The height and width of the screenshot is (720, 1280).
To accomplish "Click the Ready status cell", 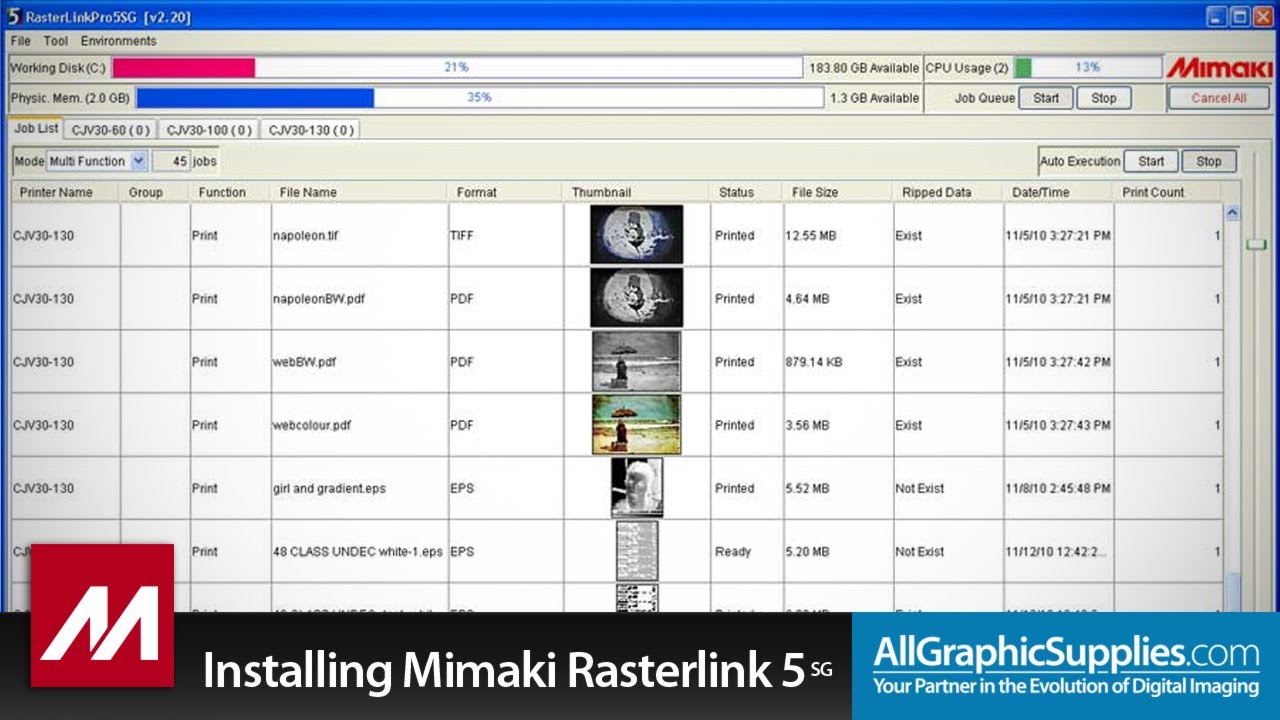I will pyautogui.click(x=747, y=551).
